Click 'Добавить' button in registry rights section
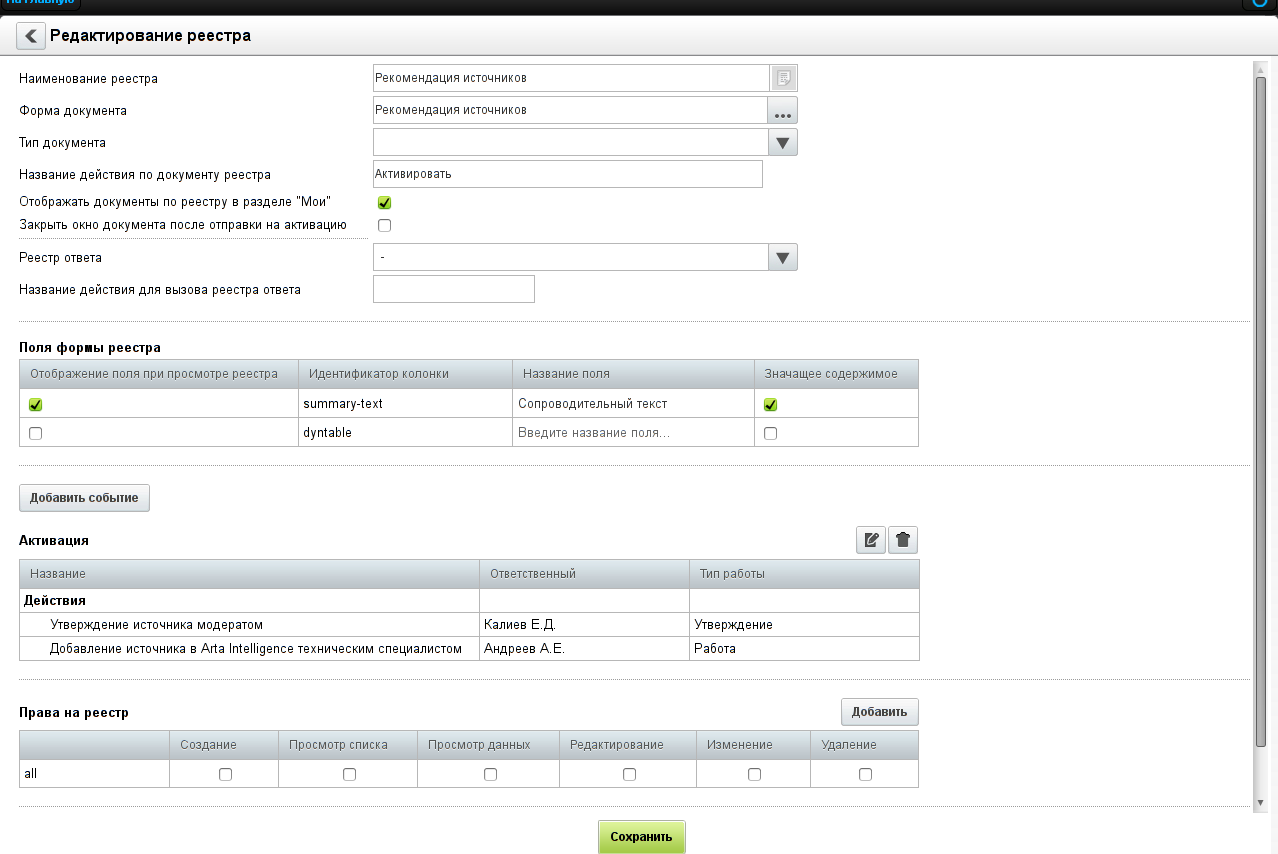 tap(879, 712)
